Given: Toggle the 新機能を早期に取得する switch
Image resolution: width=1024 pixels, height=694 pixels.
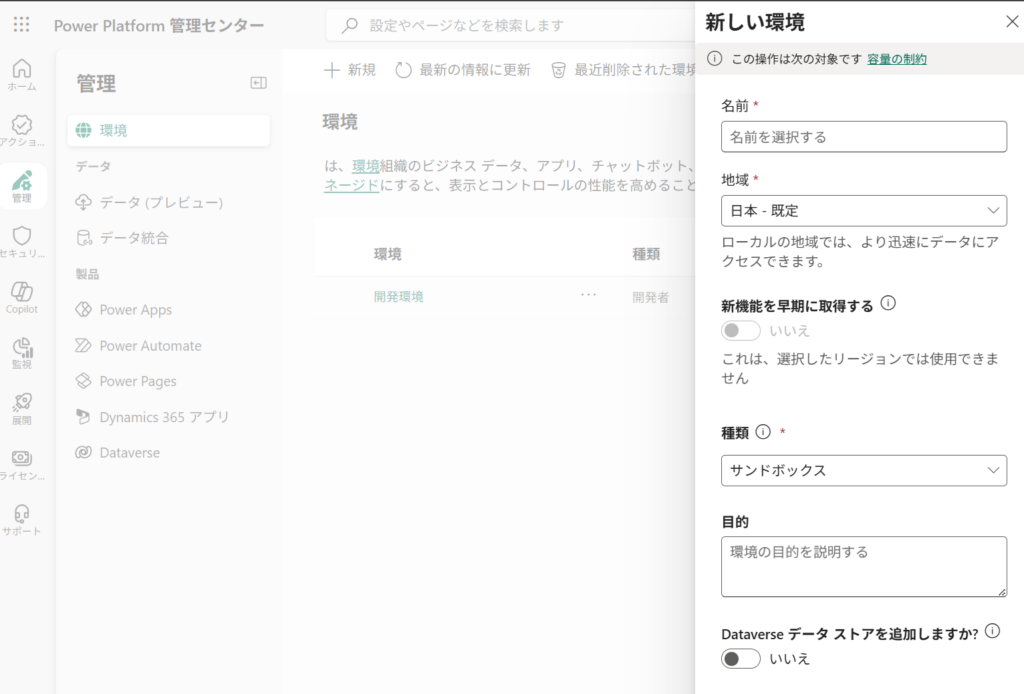Looking at the screenshot, I should (x=741, y=330).
